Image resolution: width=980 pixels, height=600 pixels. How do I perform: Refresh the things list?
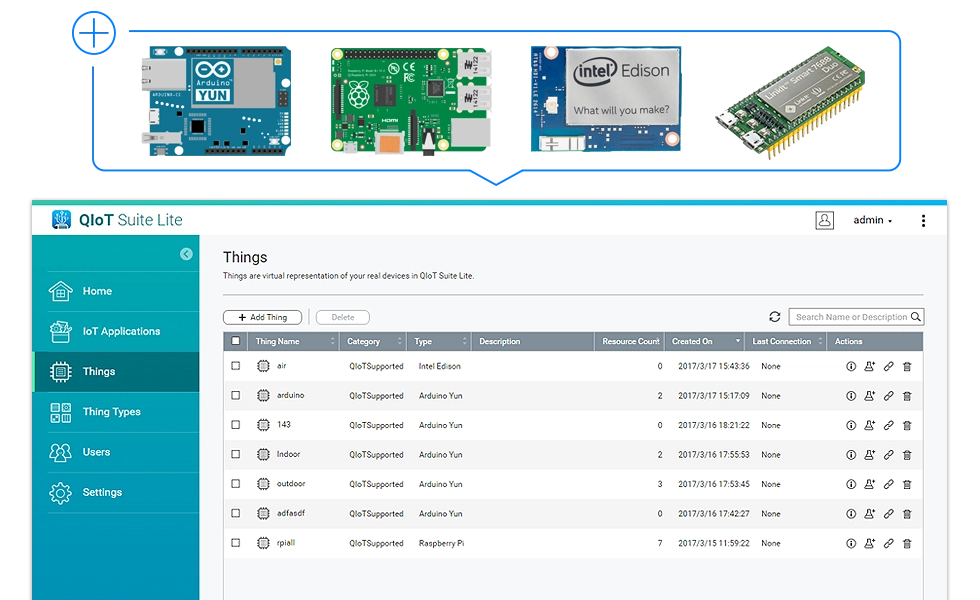coord(774,317)
